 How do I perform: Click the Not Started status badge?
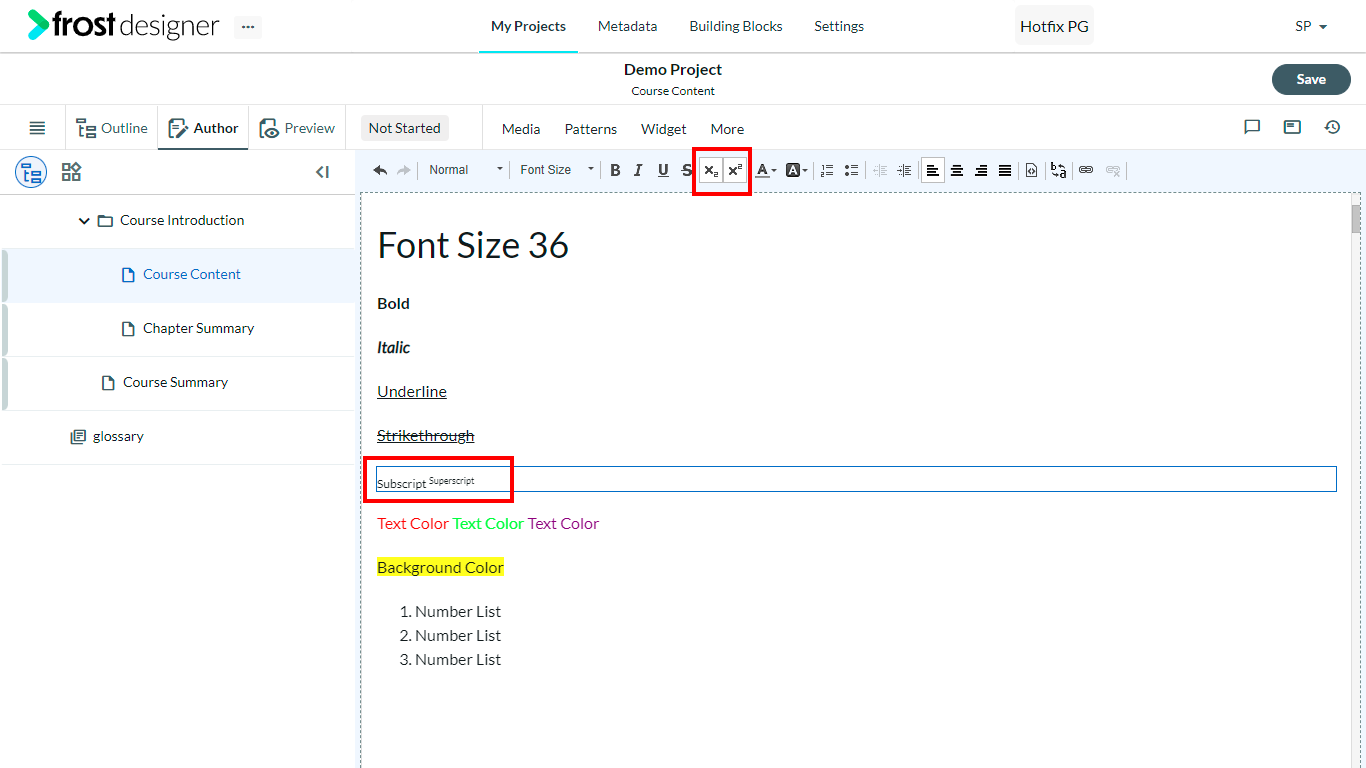(x=404, y=128)
